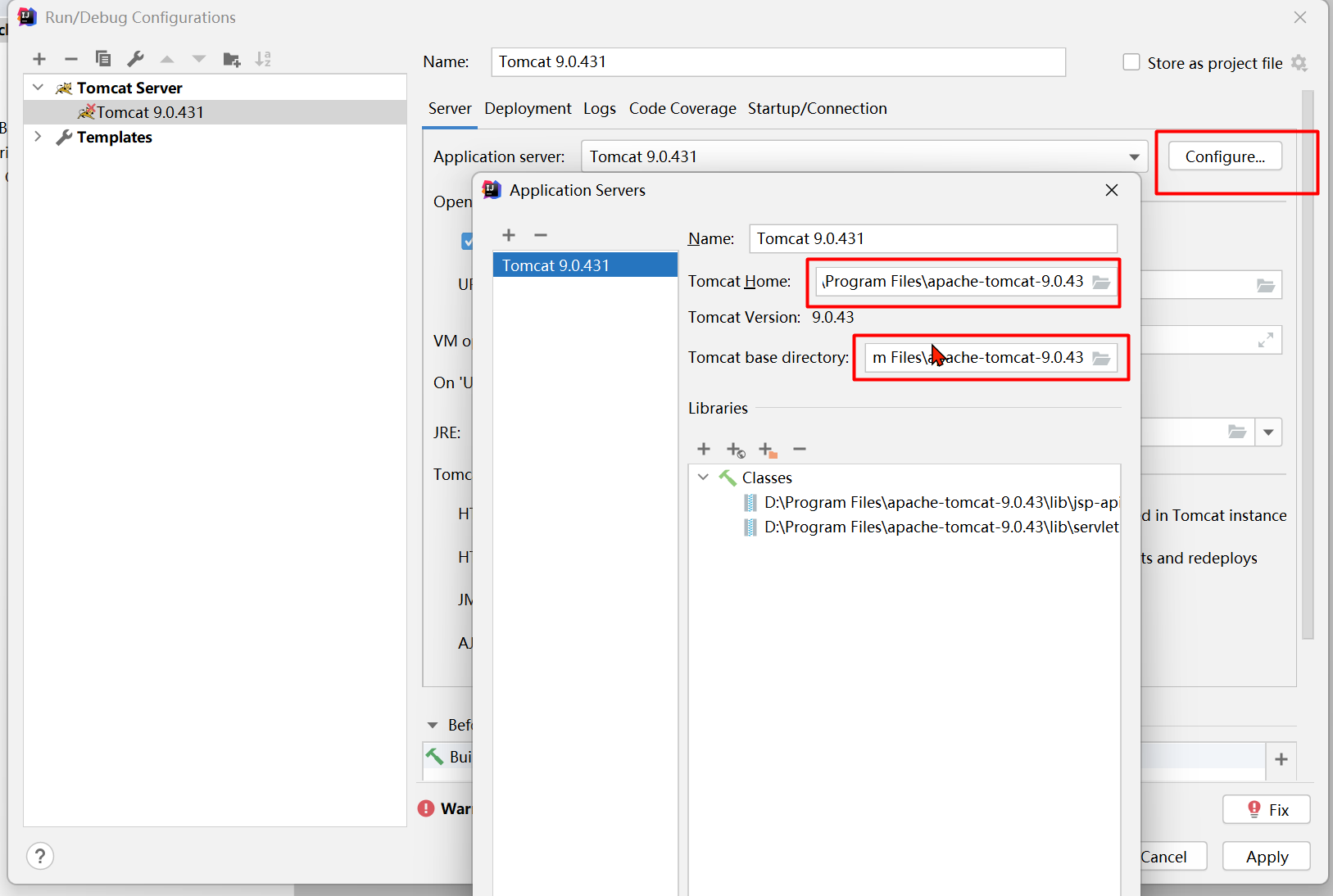Browse JRE folder icon
This screenshot has width=1333, height=896.
(1237, 432)
